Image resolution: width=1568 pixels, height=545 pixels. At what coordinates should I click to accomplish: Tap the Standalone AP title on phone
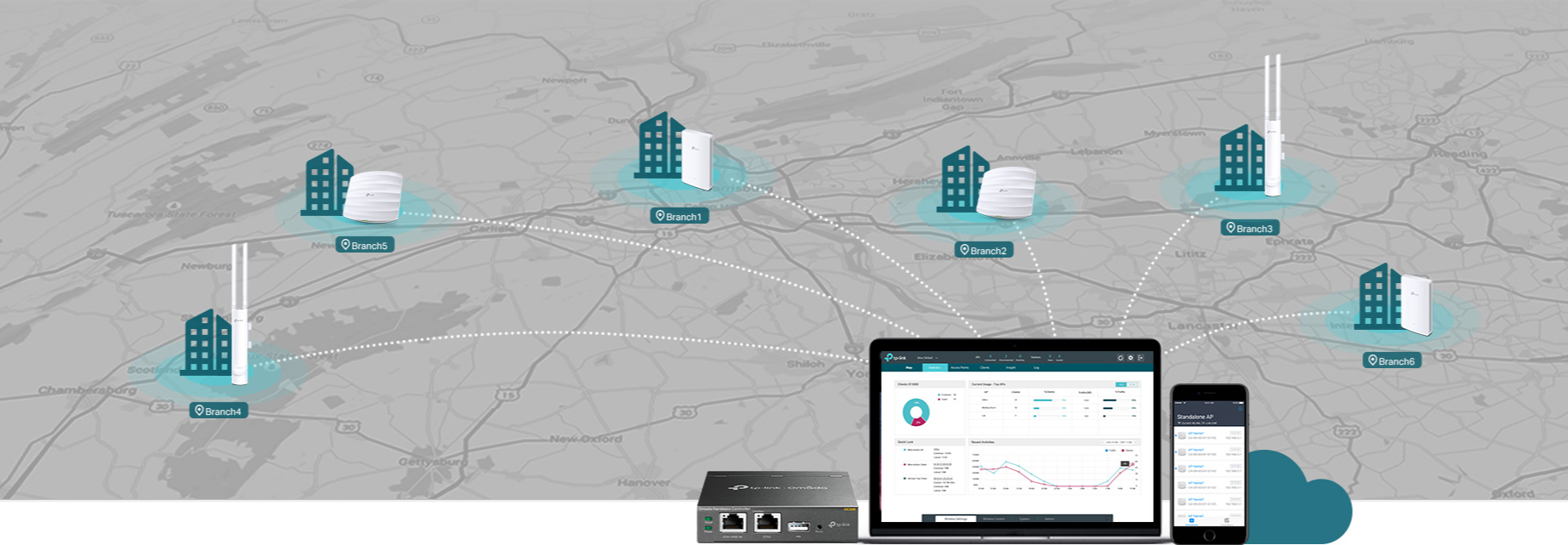tap(1196, 417)
